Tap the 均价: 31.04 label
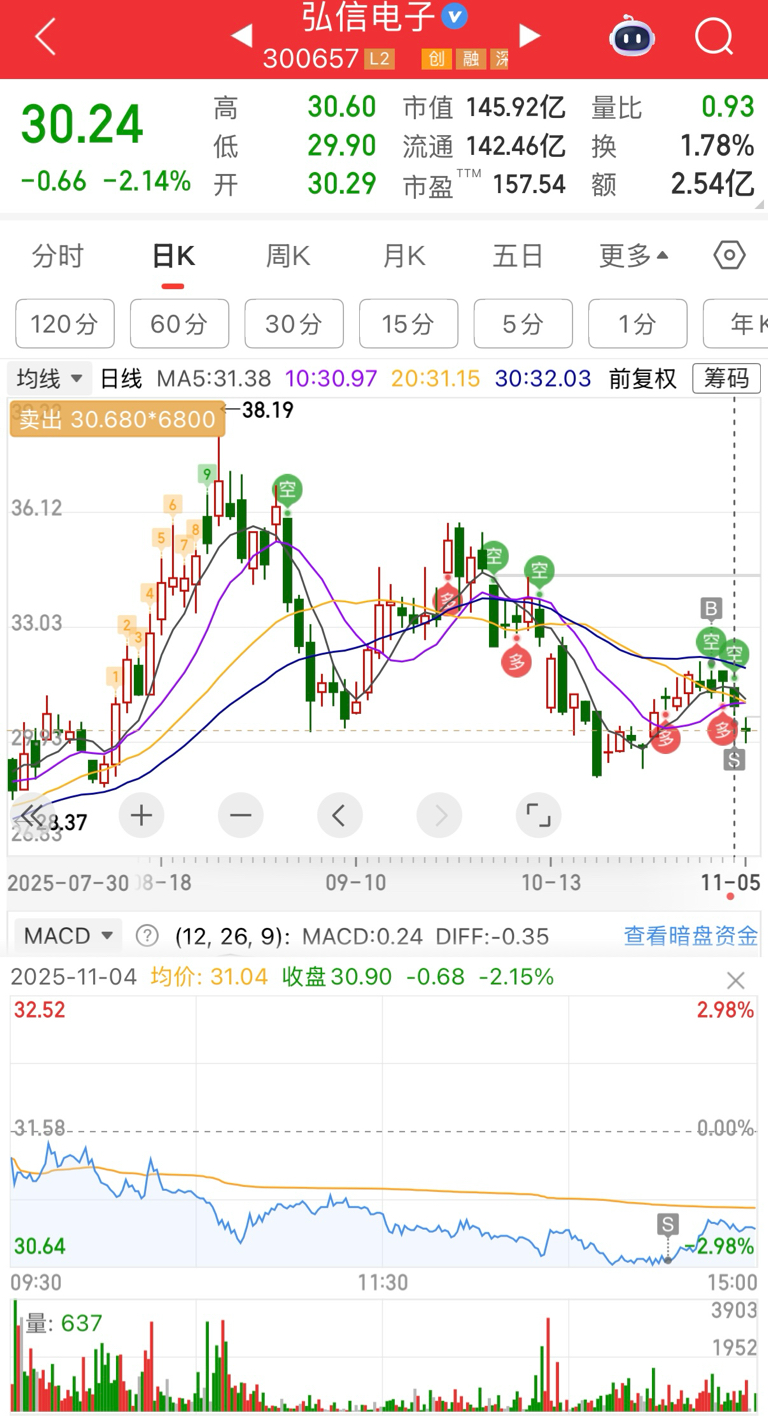The width and height of the screenshot is (768, 1424). [209, 977]
